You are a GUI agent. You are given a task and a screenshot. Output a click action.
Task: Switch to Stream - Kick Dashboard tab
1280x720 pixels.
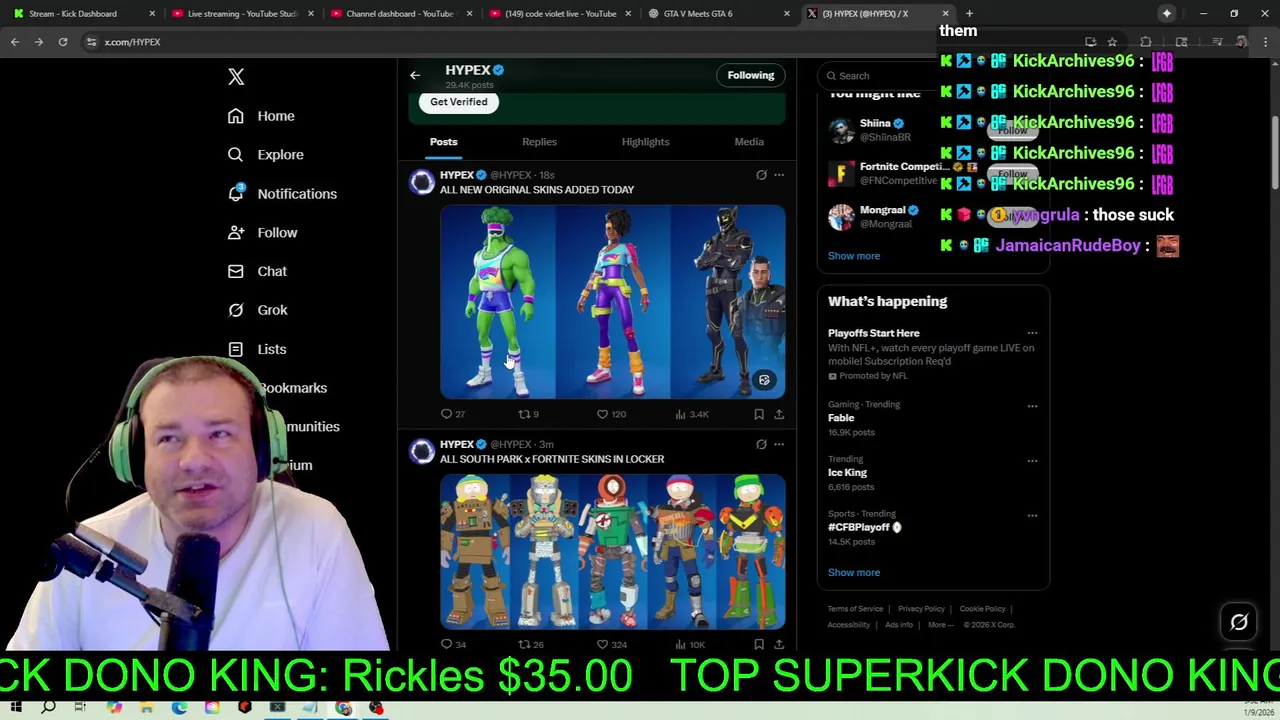click(80, 14)
